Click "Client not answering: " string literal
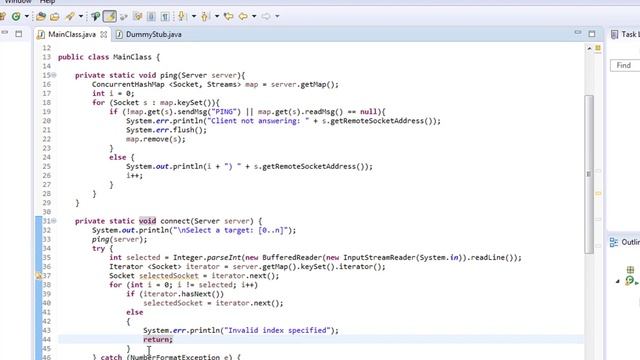The height and width of the screenshot is (360, 640). pyautogui.click(x=259, y=121)
